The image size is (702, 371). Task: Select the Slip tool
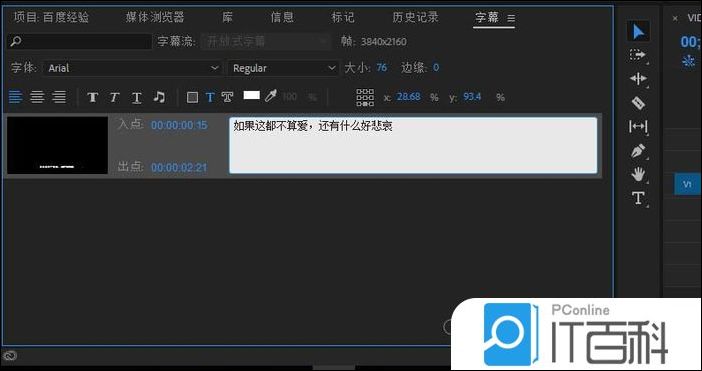[x=638, y=127]
